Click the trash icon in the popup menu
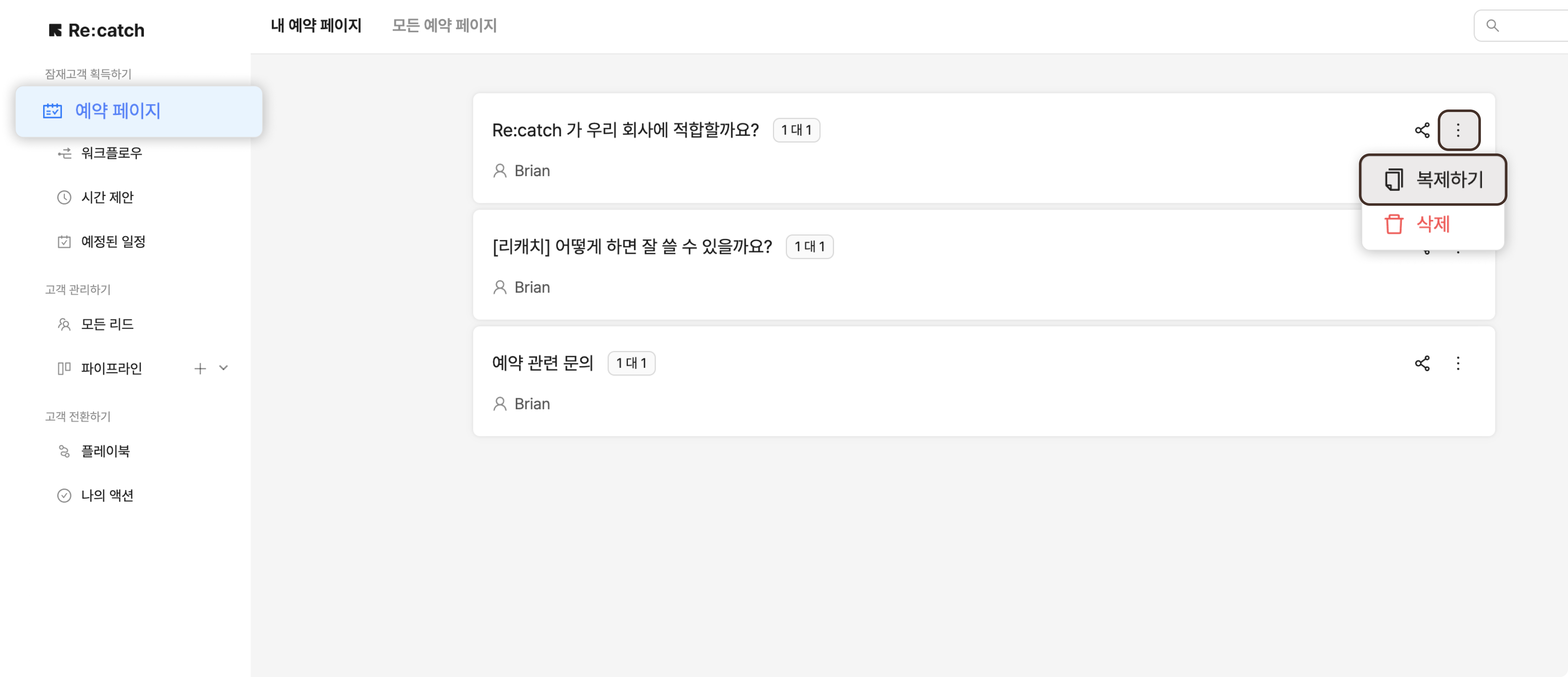This screenshot has width=1568, height=677. 1394,224
